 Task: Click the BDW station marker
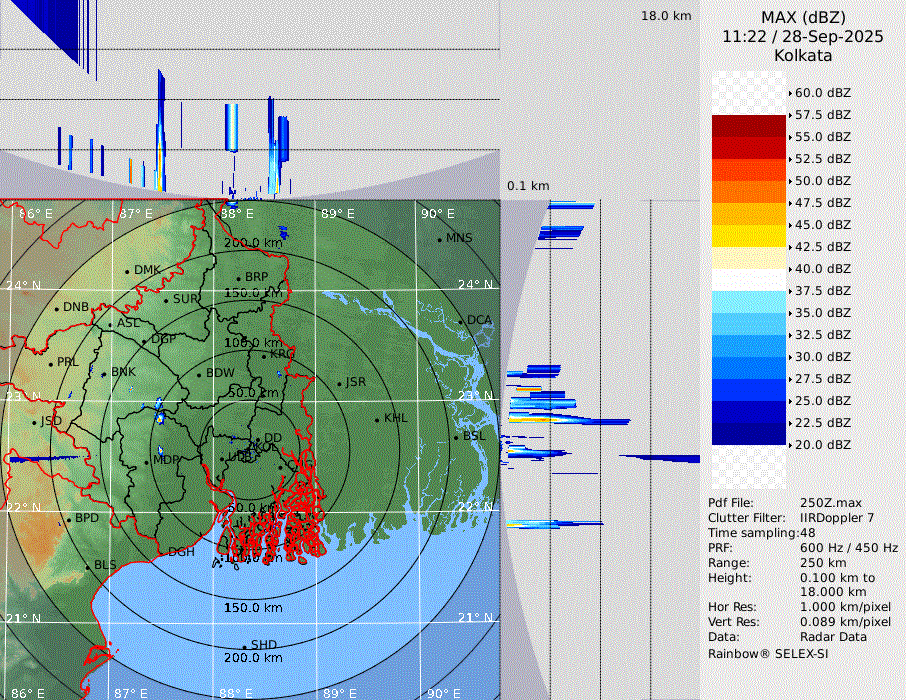pos(199,374)
